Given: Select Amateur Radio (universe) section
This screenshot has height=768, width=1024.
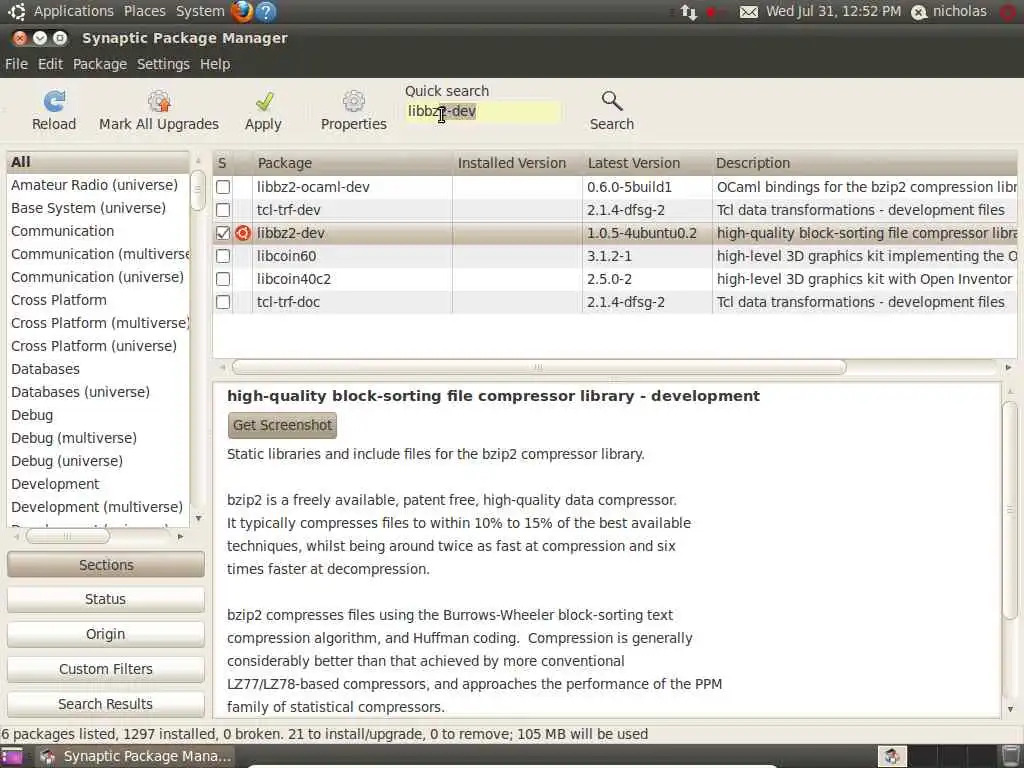Looking at the screenshot, I should (x=98, y=185).
